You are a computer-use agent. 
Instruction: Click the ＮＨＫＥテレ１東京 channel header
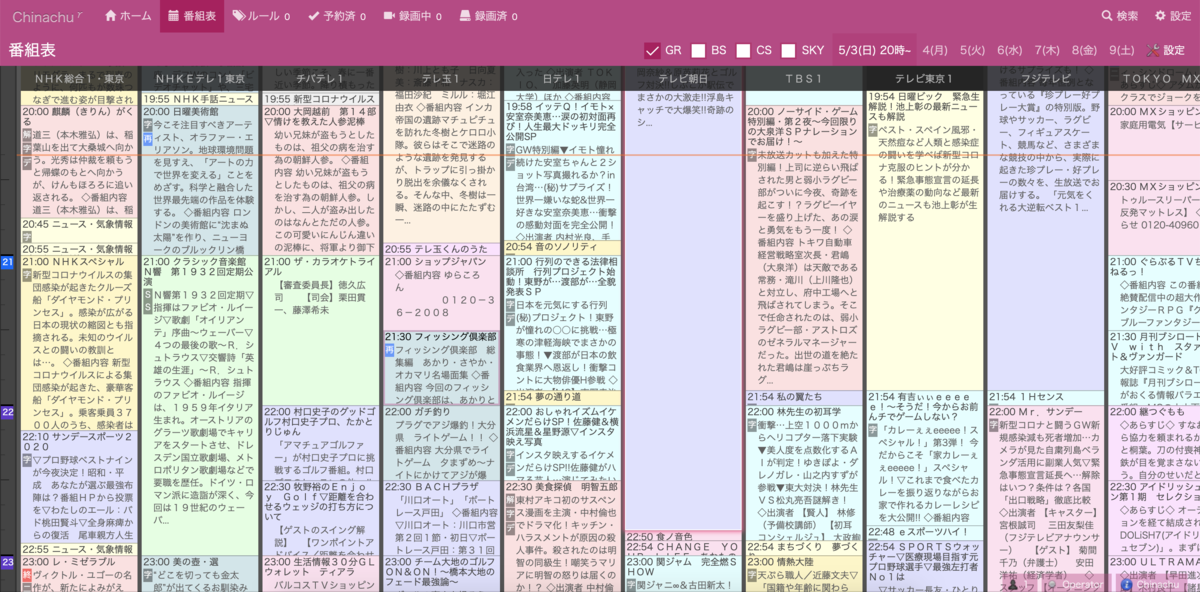(x=200, y=79)
